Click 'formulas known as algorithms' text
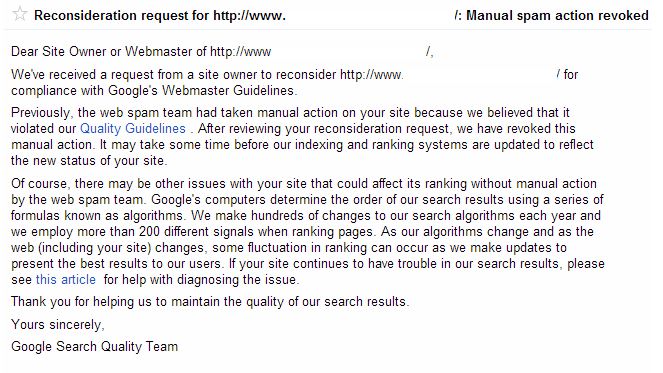The height and width of the screenshot is (373, 663). click(97, 216)
